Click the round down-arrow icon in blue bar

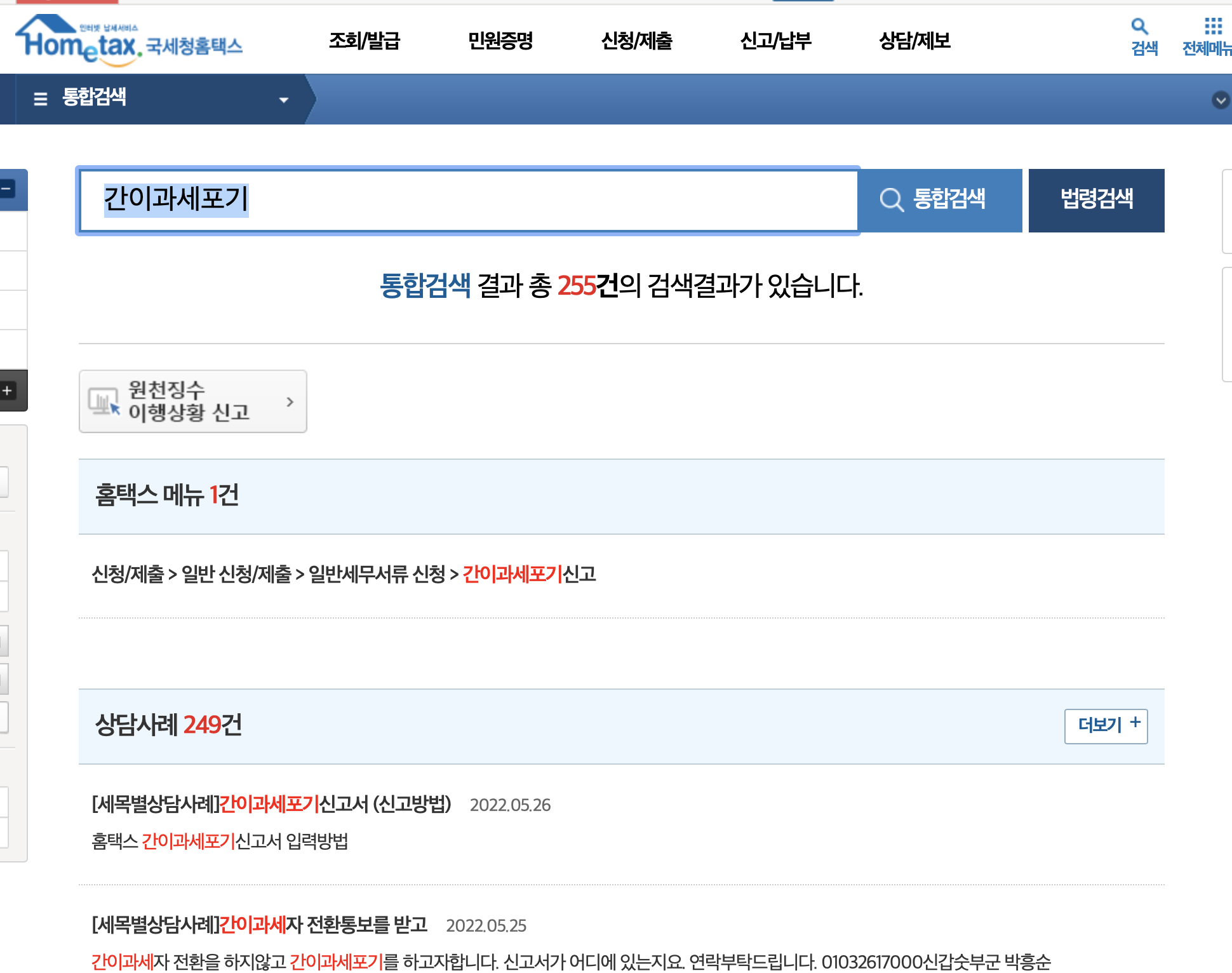(x=1220, y=100)
